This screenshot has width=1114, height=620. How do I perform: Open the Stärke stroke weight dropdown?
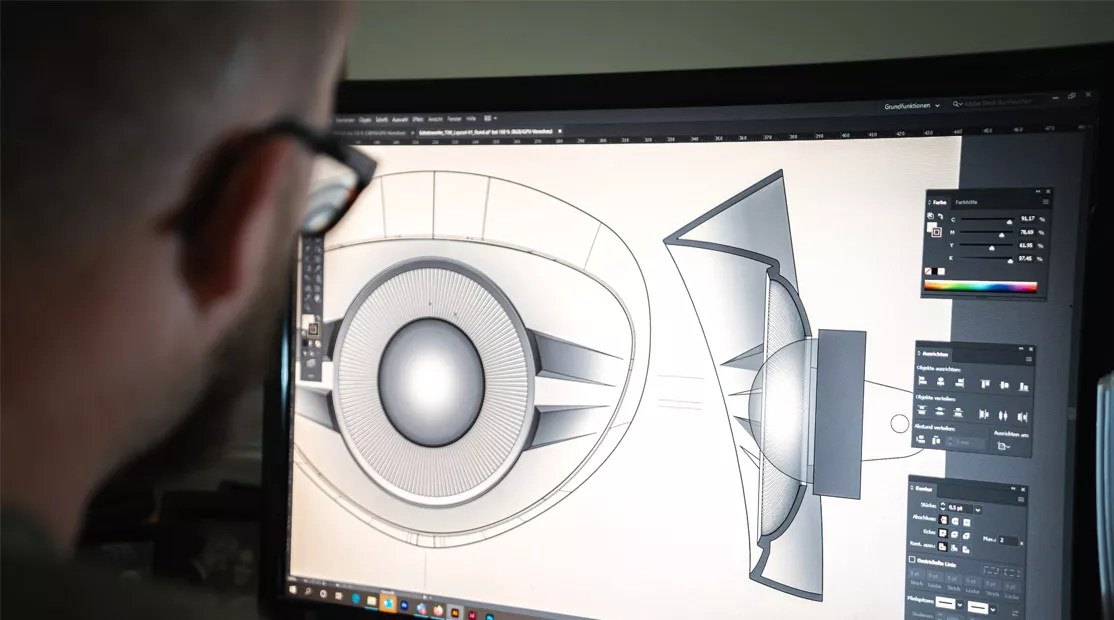[x=977, y=508]
